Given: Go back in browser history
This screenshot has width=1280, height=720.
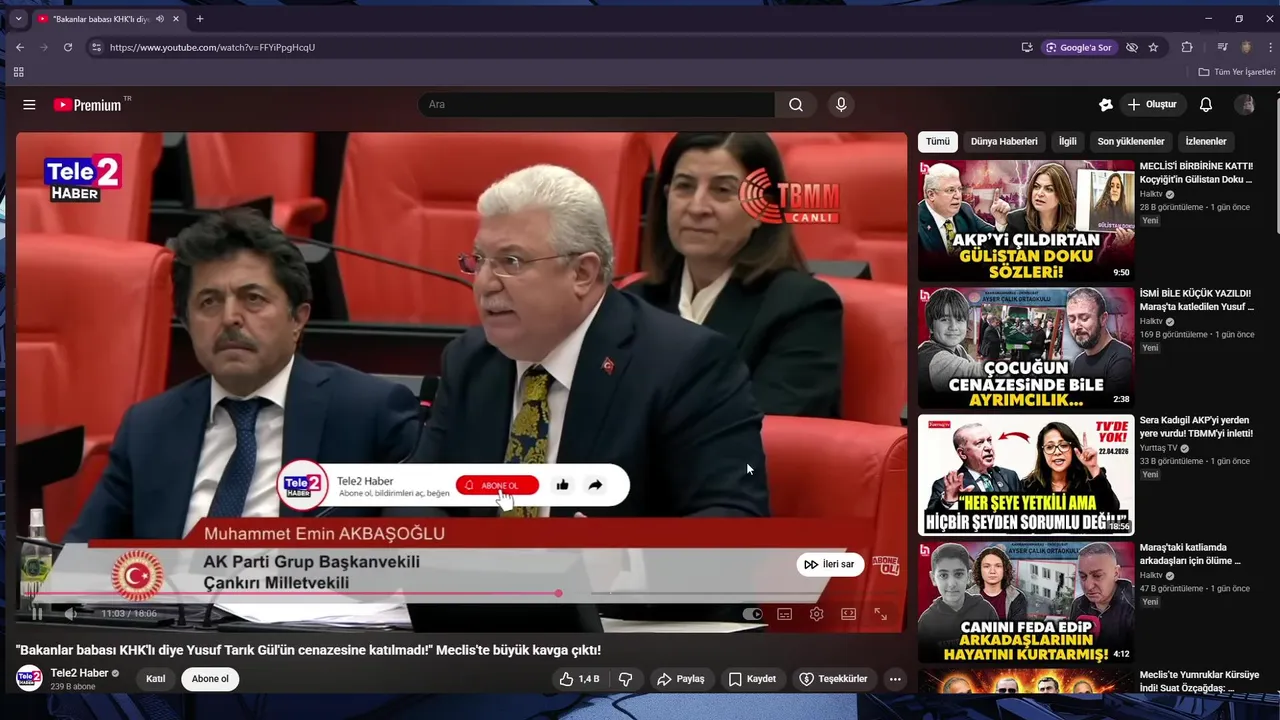Looking at the screenshot, I should (20, 47).
